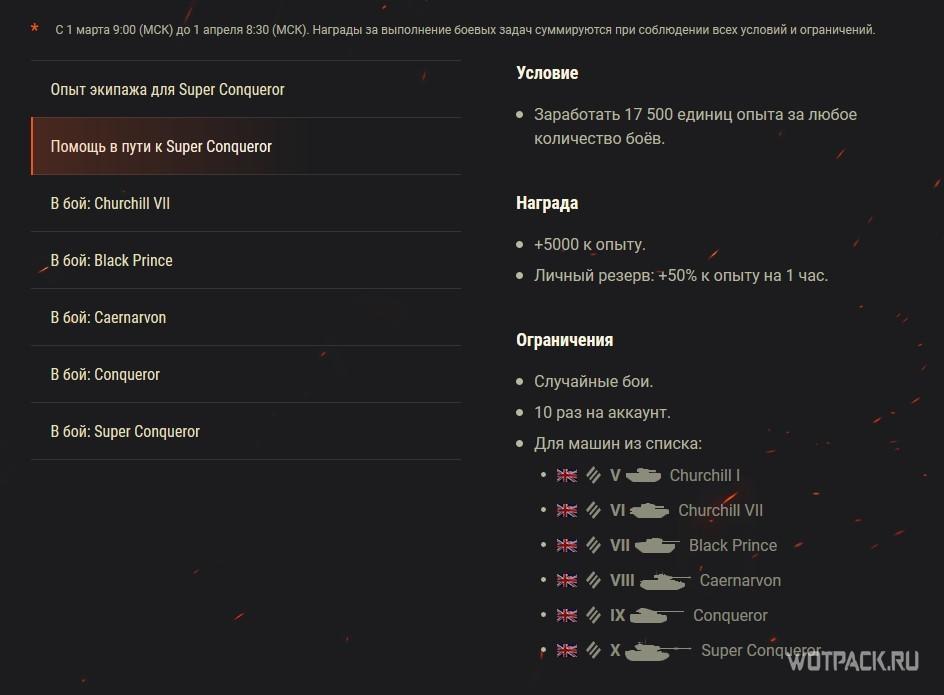Switch to В бой: Super Conqueror tab

click(x=125, y=432)
